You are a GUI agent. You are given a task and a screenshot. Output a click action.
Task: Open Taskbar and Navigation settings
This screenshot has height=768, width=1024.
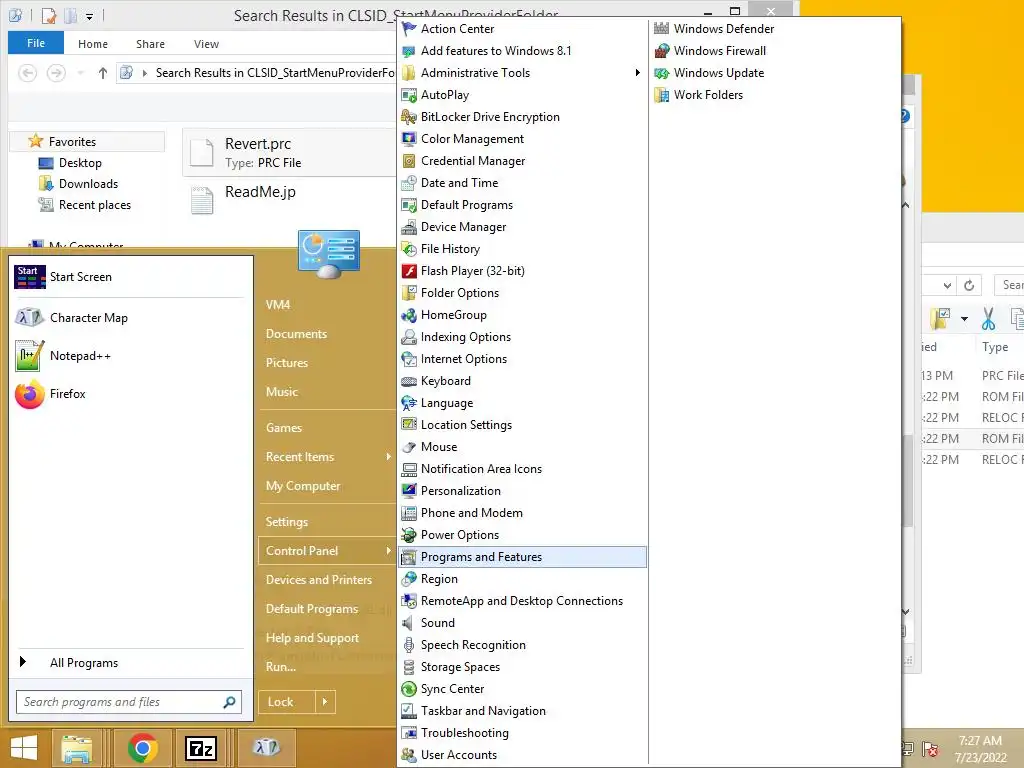tap(522, 711)
